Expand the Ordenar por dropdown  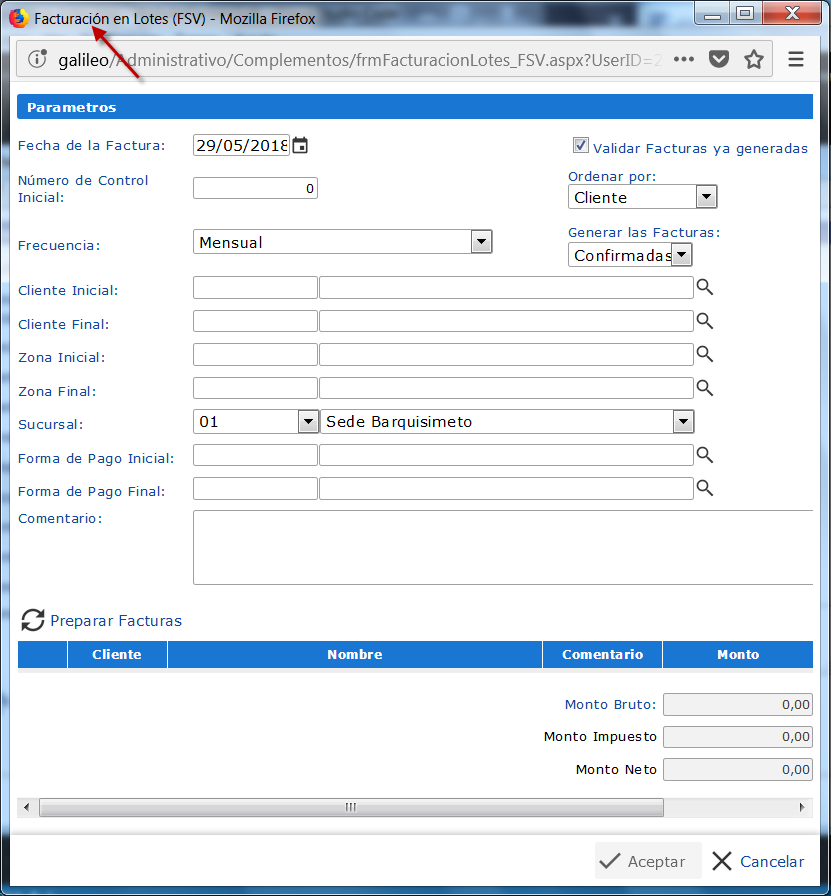pos(706,197)
